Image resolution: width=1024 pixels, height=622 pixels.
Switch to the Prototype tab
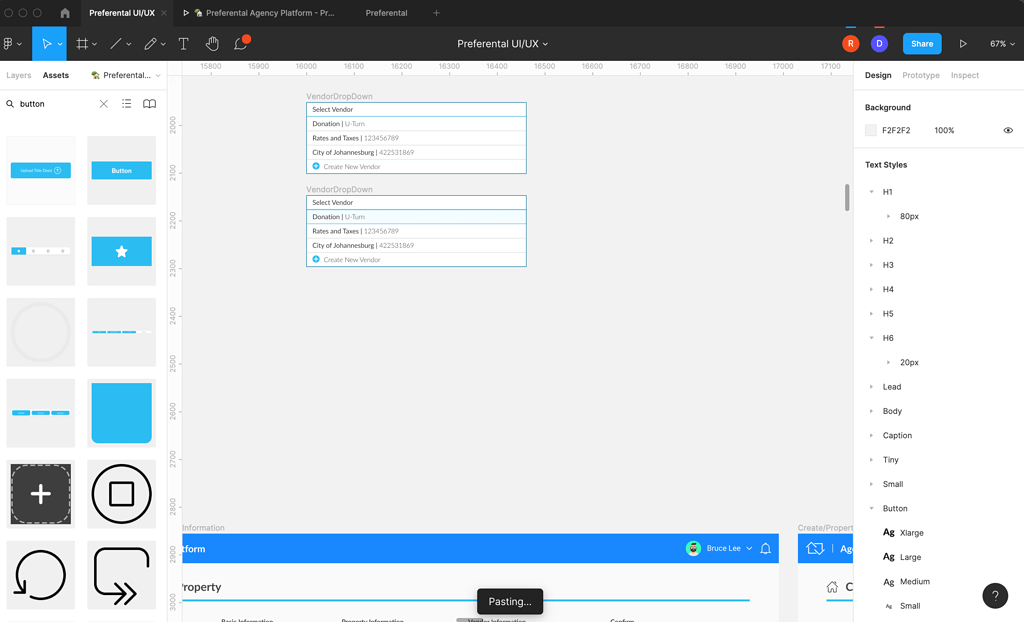921,75
